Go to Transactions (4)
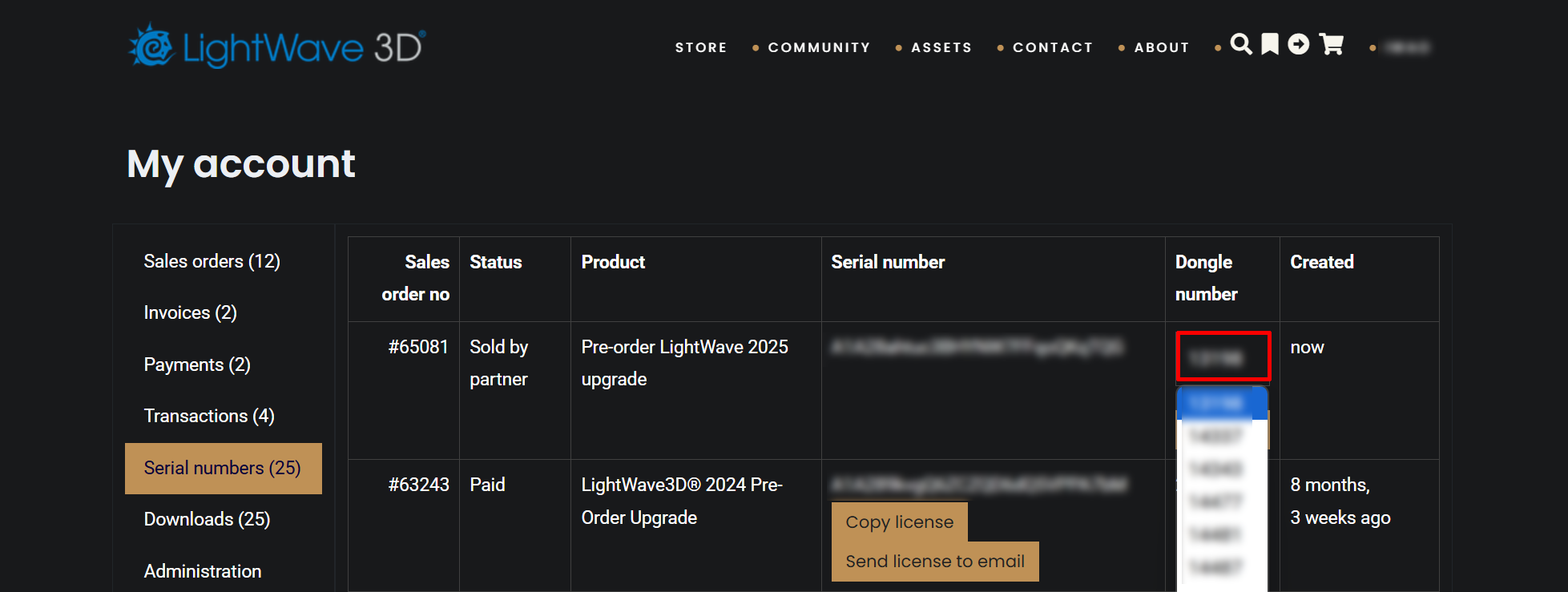 pyautogui.click(x=209, y=416)
